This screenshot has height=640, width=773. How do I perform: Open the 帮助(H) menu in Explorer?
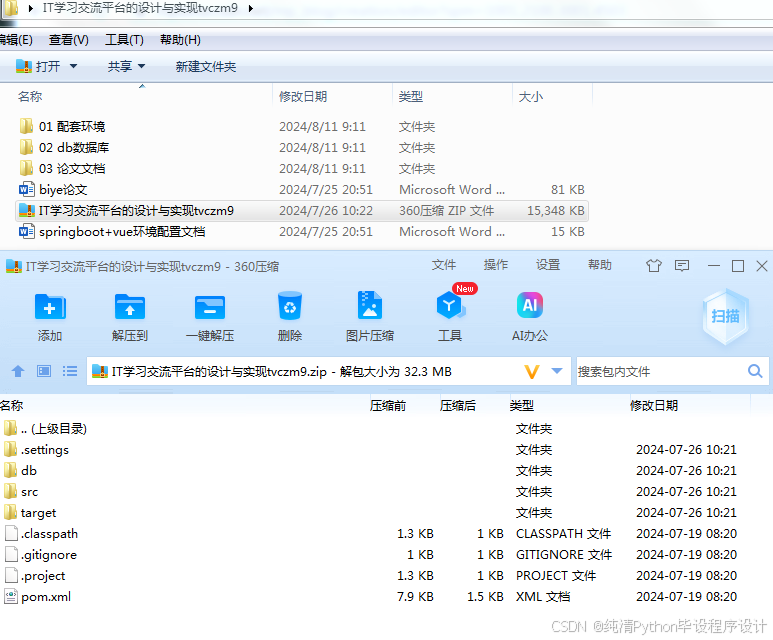(x=180, y=40)
